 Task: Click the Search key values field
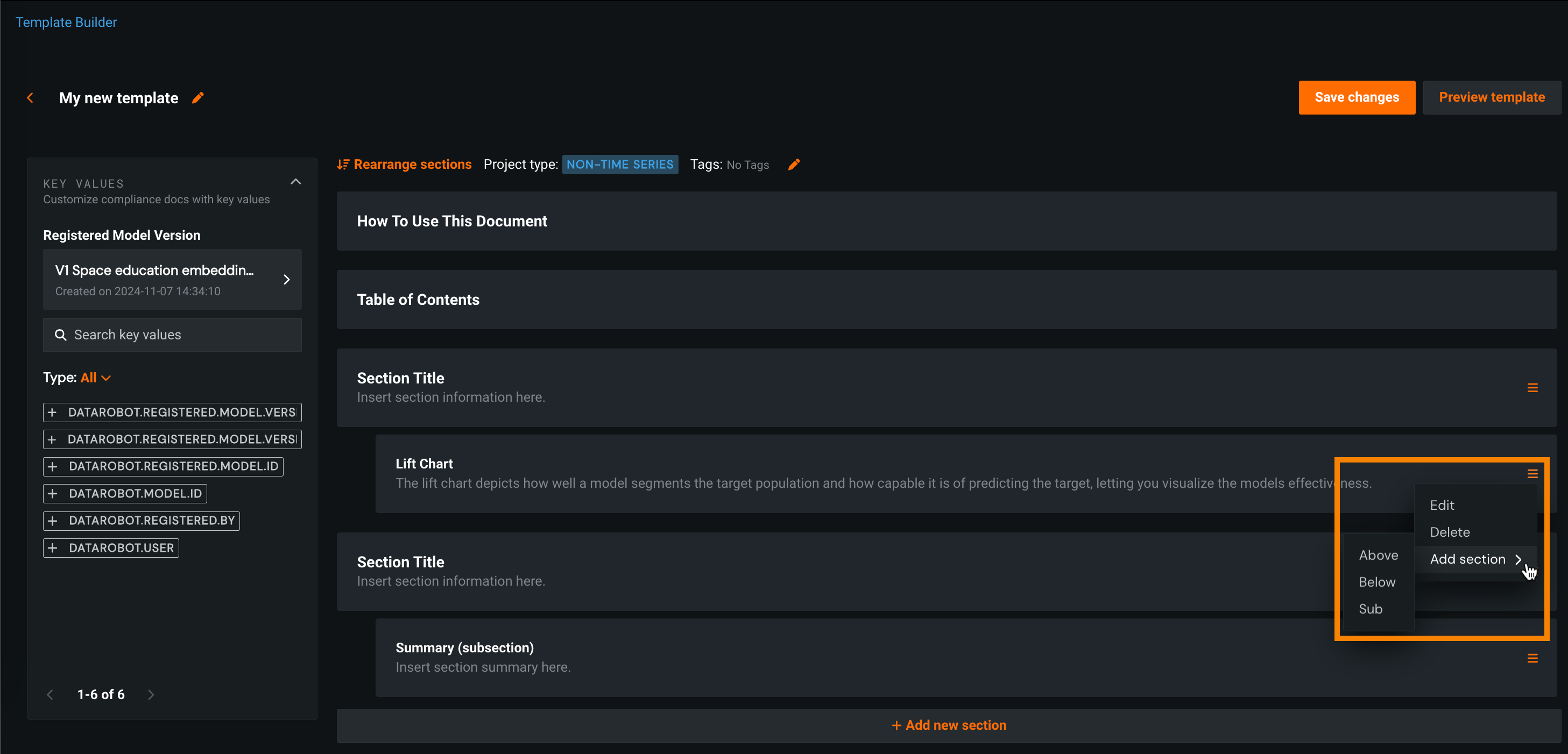pos(172,335)
